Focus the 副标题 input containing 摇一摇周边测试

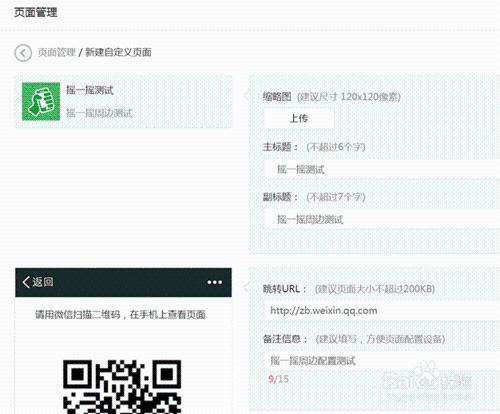tap(382, 219)
